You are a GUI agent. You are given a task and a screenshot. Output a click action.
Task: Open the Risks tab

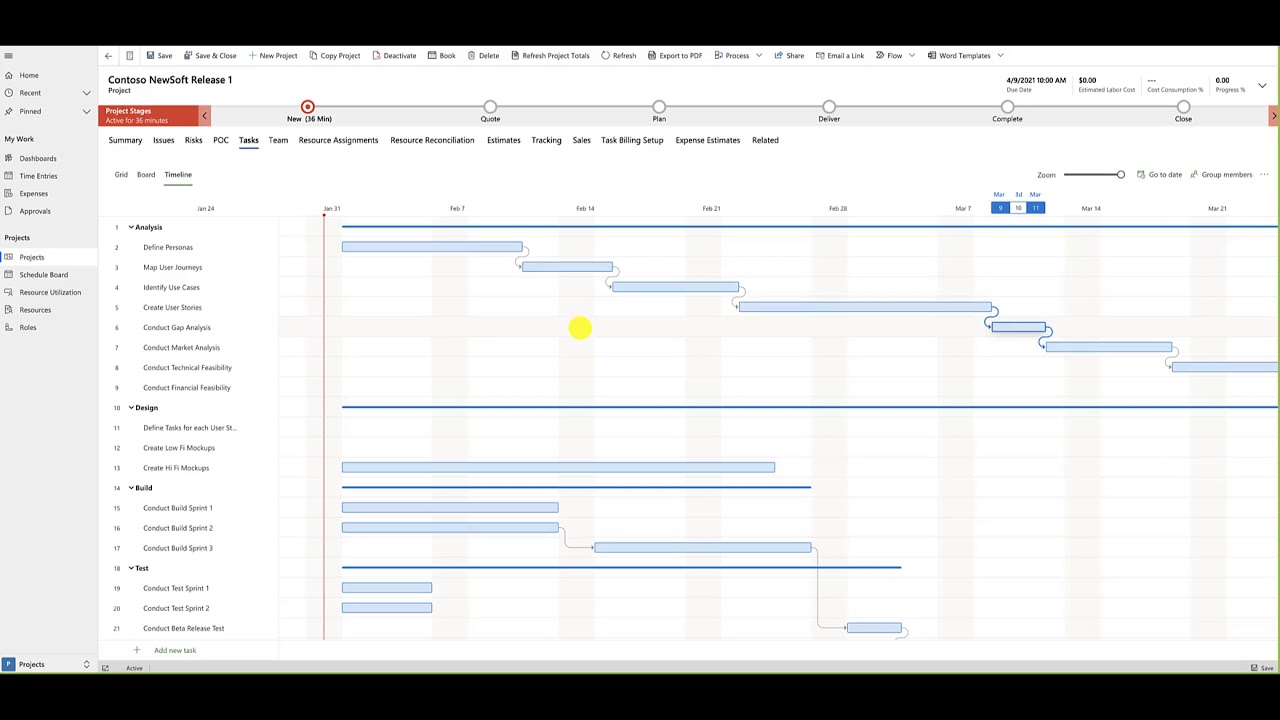pos(193,140)
